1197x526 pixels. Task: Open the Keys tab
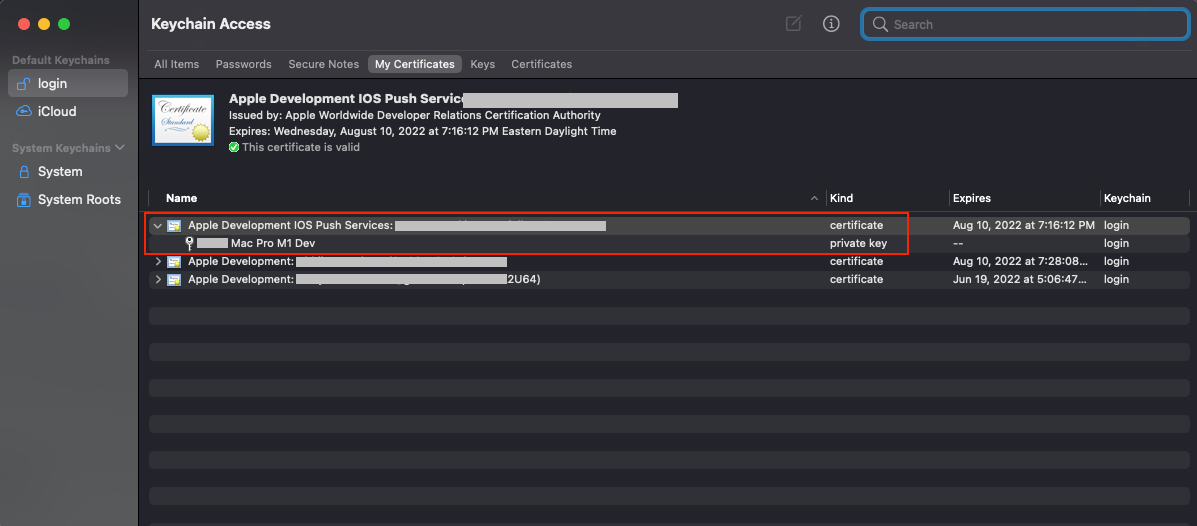coord(482,64)
